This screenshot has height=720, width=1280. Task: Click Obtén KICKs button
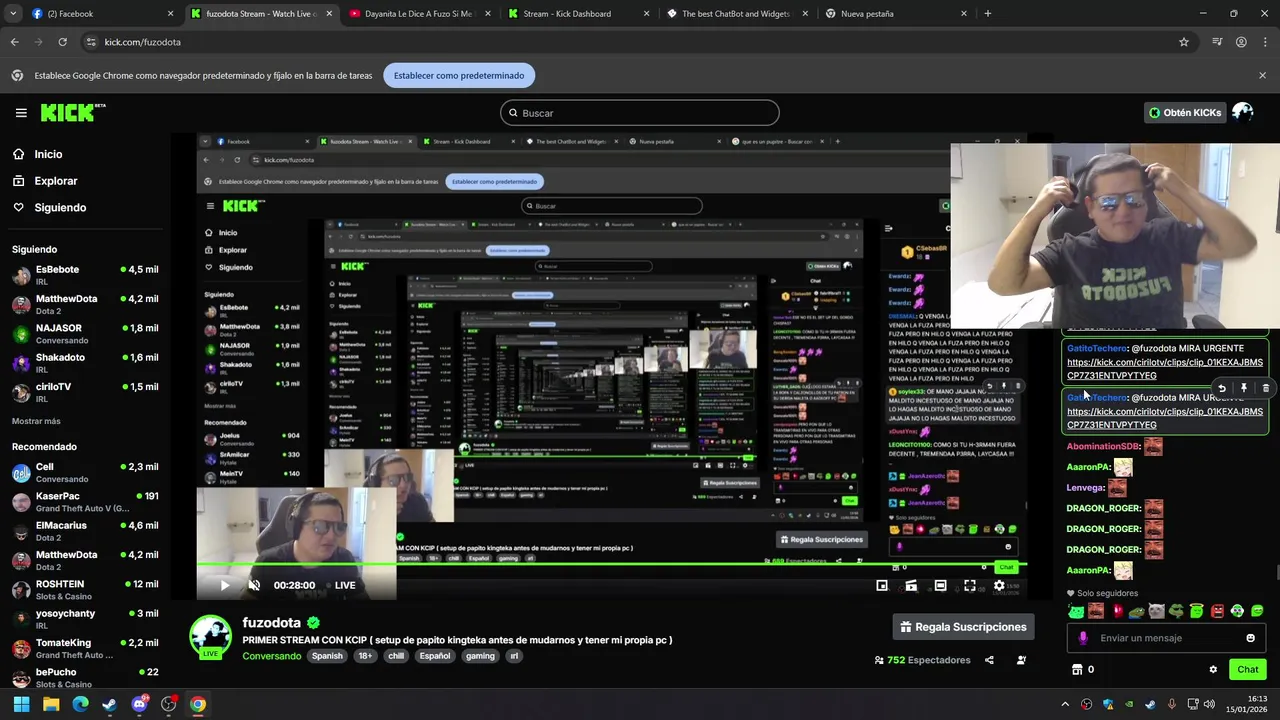1185,113
